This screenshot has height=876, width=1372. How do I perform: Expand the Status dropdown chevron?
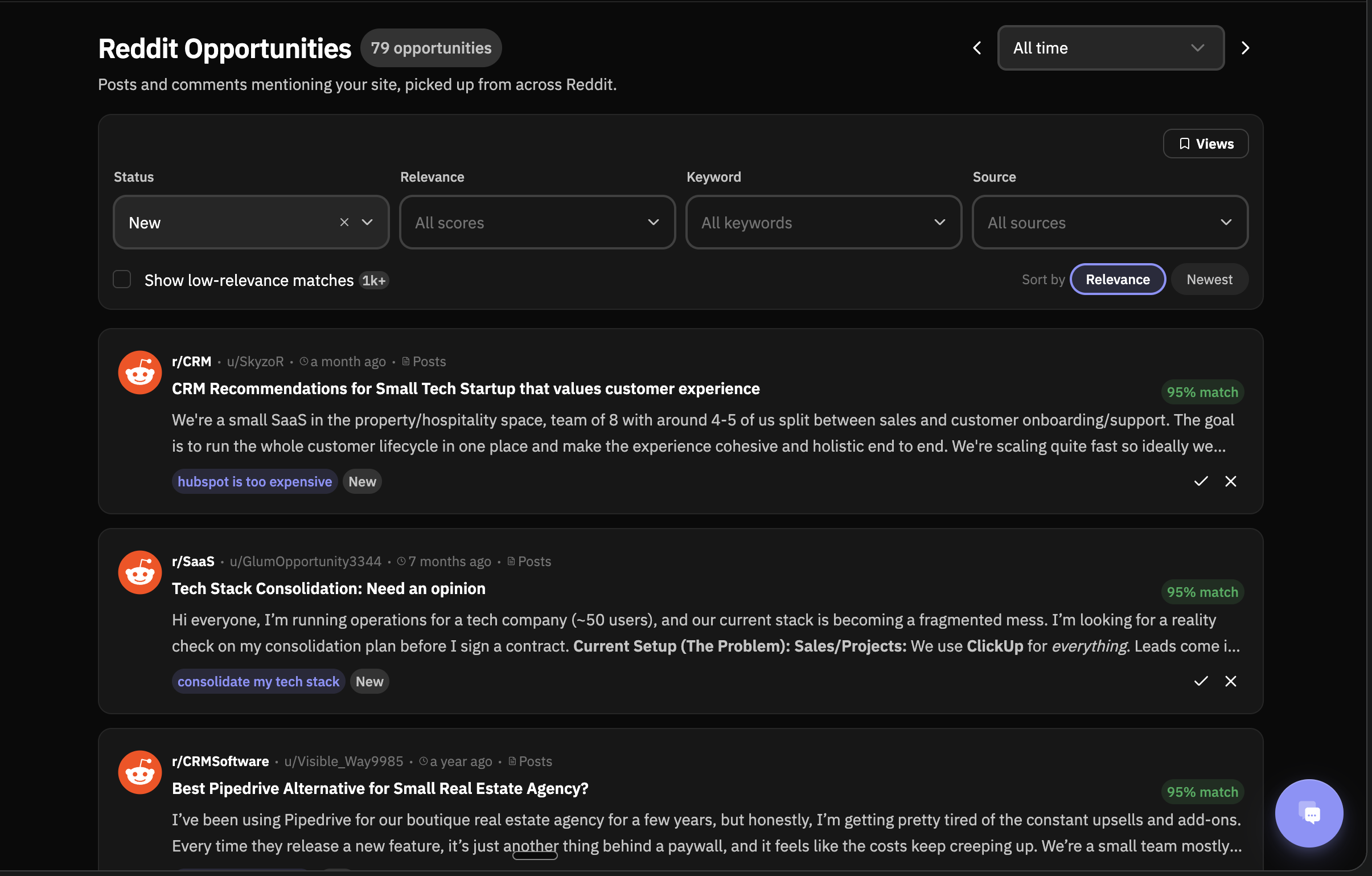point(368,222)
